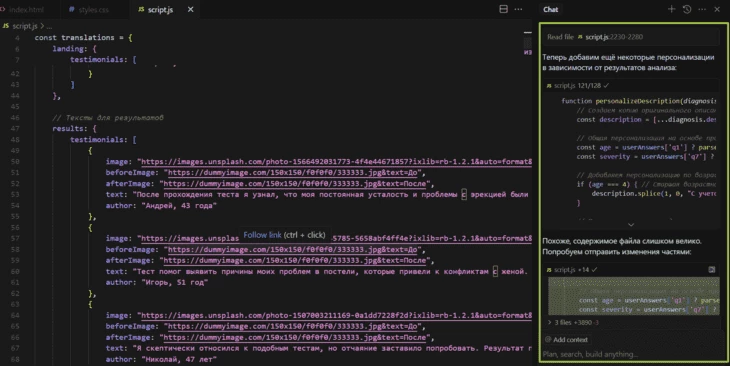
Task: Open the Chat tab label
Action: click(x=550, y=9)
